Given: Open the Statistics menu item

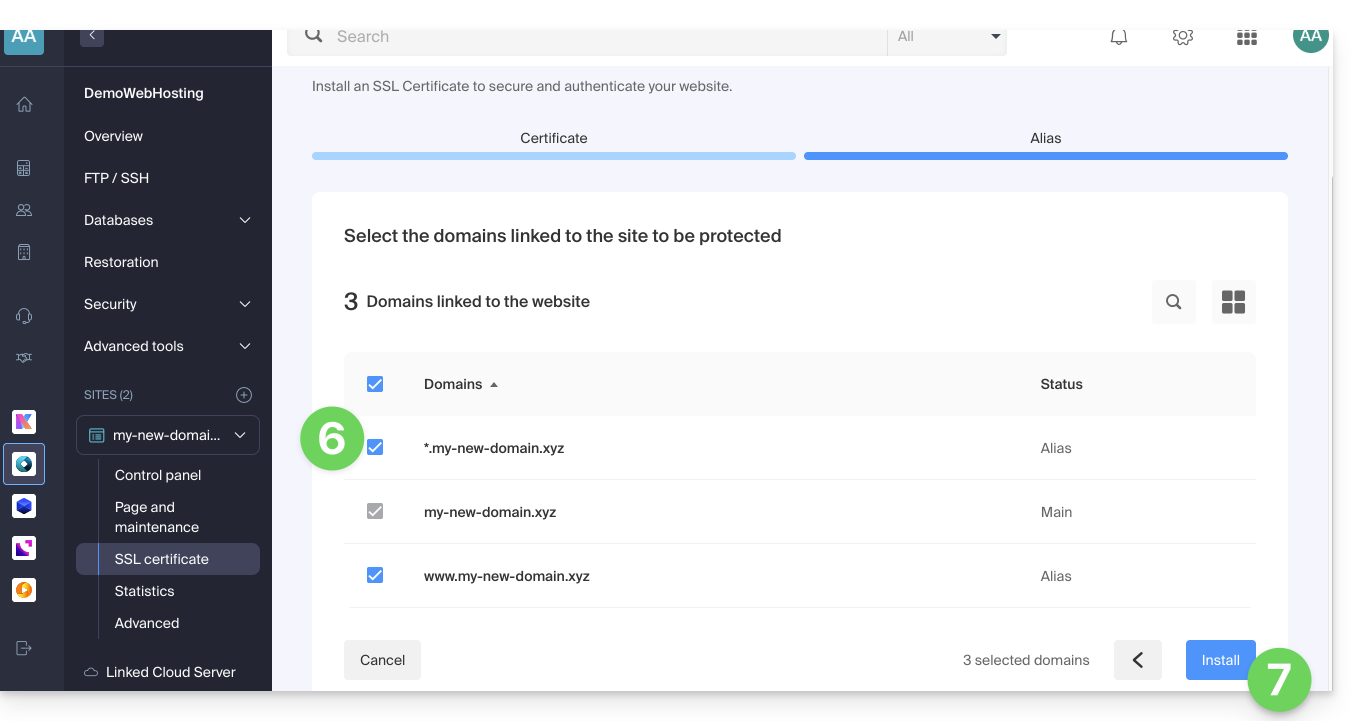Looking at the screenshot, I should pyautogui.click(x=145, y=591).
